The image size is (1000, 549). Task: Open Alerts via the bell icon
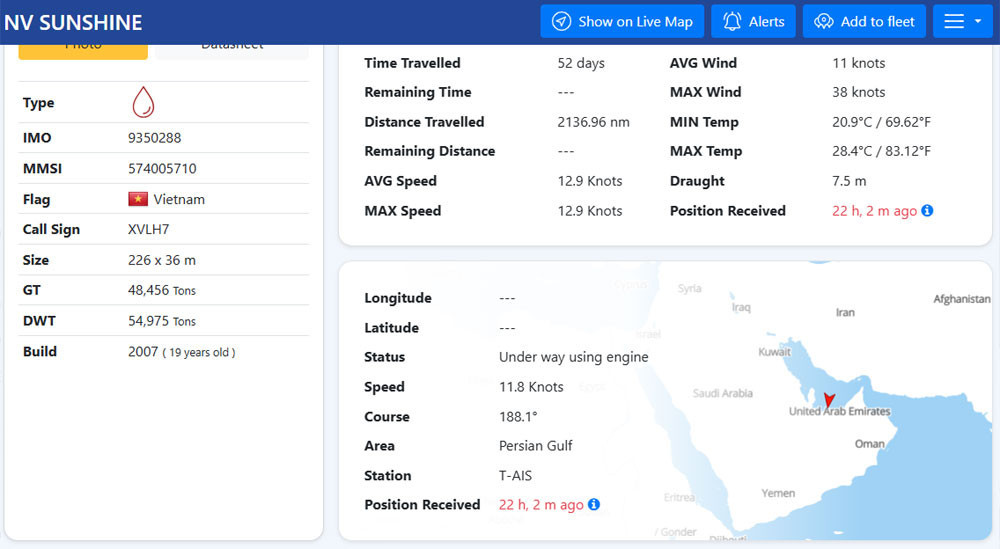click(753, 22)
